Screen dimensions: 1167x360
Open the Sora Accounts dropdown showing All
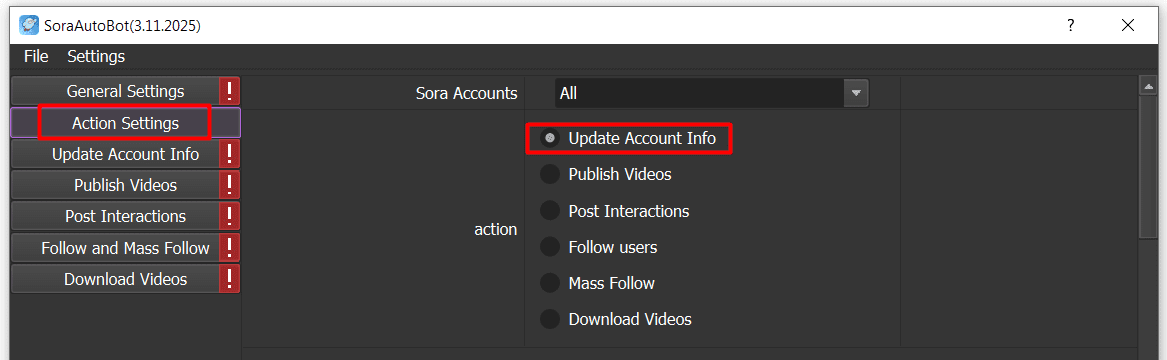tap(712, 93)
